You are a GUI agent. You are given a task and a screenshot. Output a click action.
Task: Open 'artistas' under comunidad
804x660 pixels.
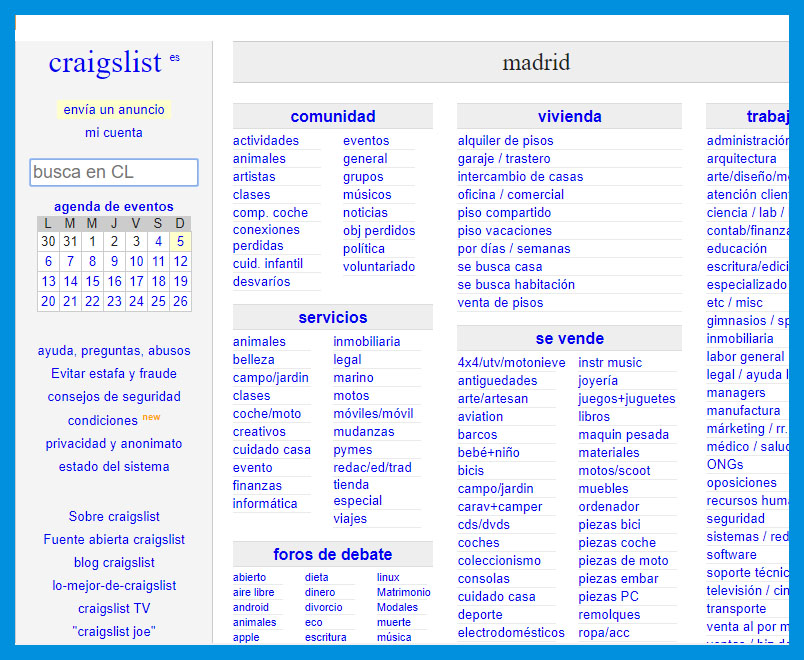(254, 176)
